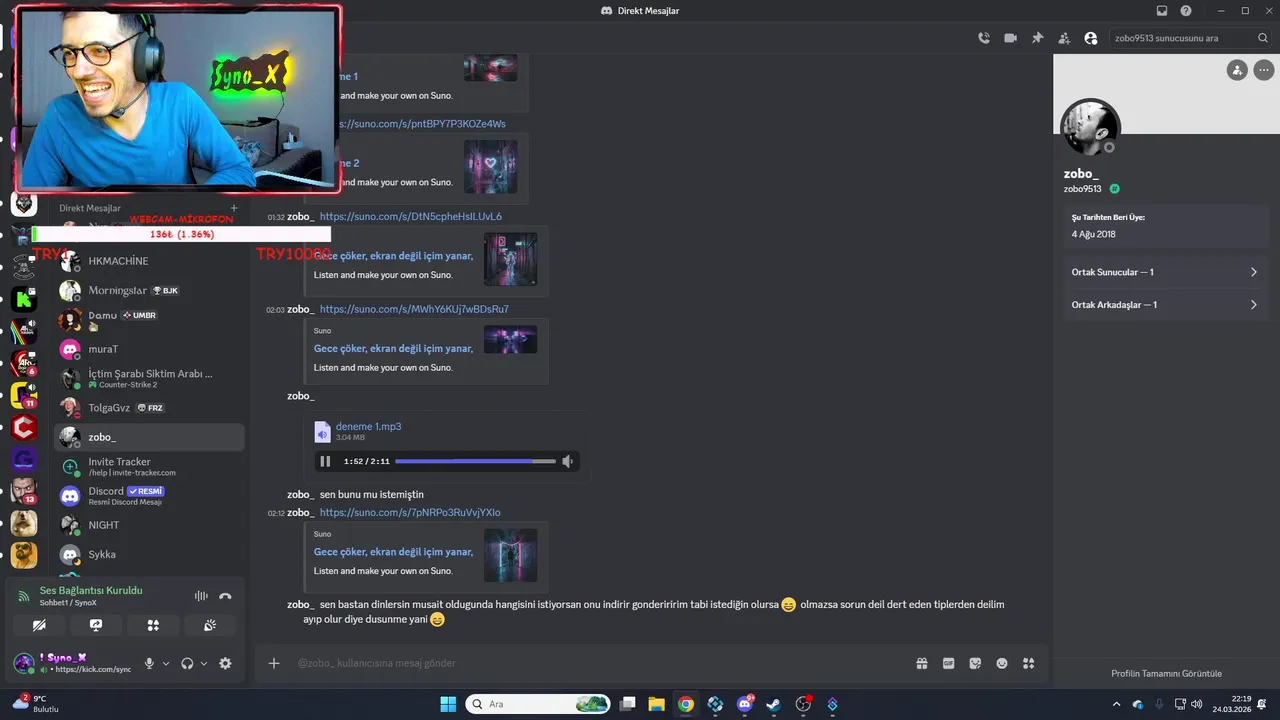Open activities in voice panel

[153, 625]
